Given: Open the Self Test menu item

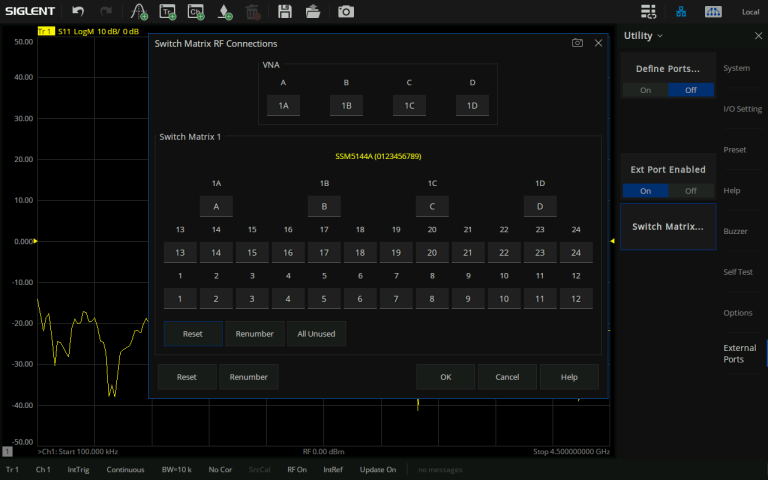Looking at the screenshot, I should point(737,272).
